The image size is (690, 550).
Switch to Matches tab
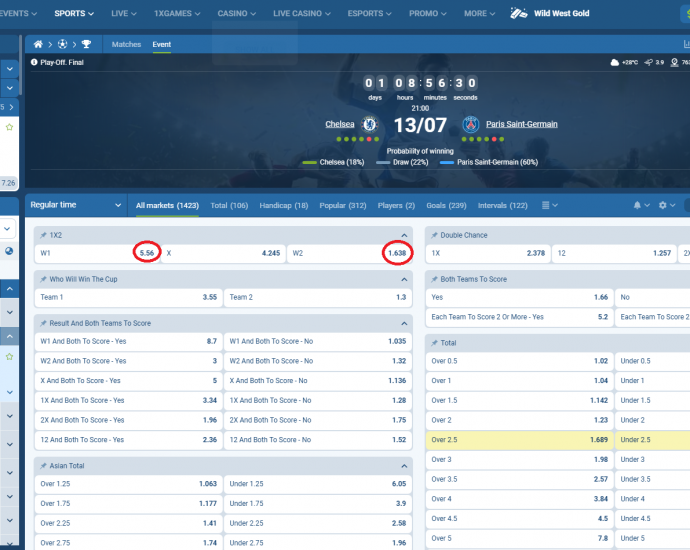click(126, 44)
